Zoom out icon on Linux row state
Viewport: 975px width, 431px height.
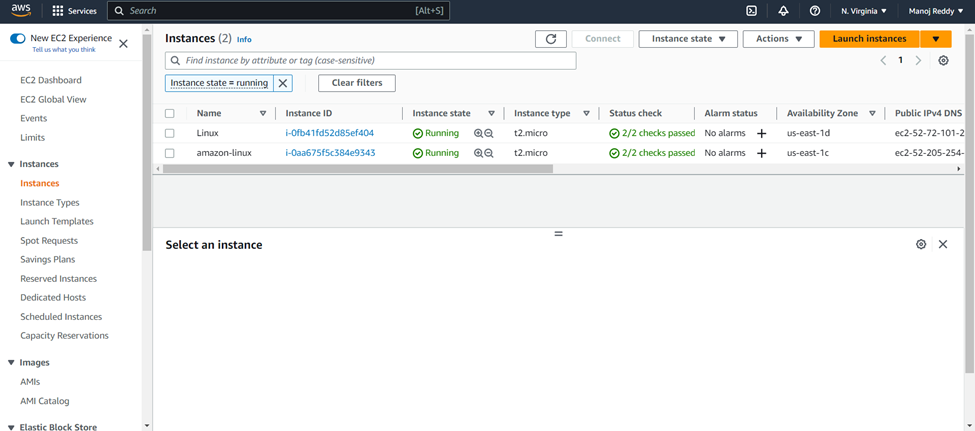[489, 133]
